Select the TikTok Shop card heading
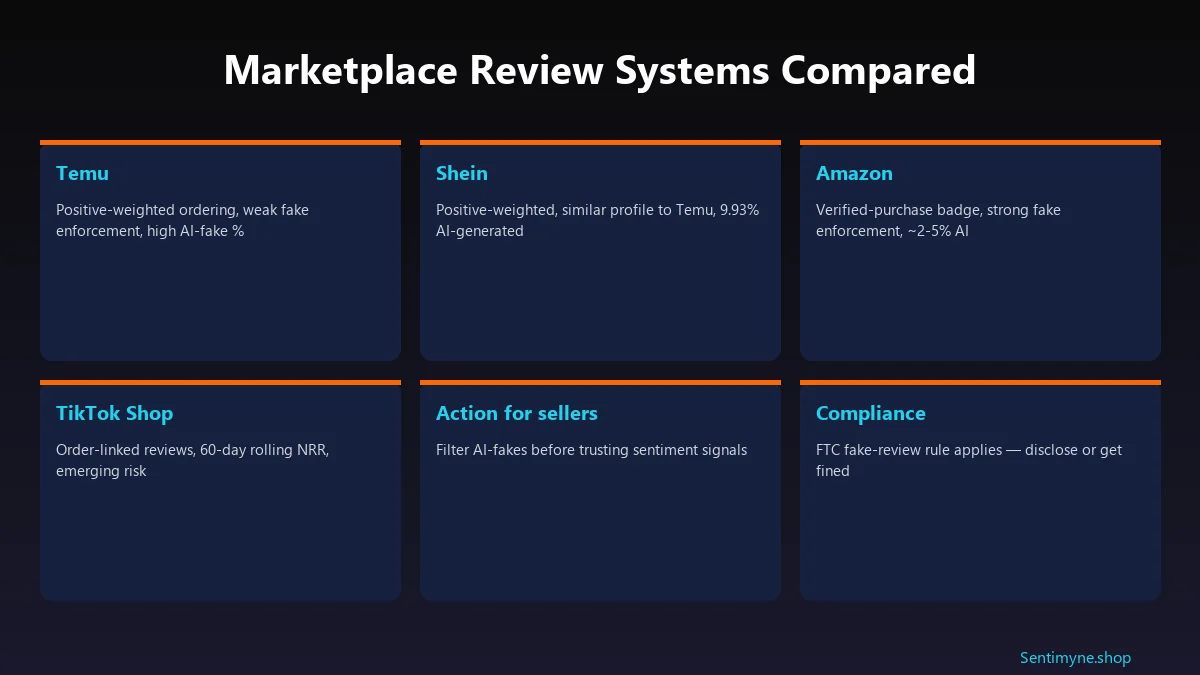The width and height of the screenshot is (1200, 675). point(114,413)
